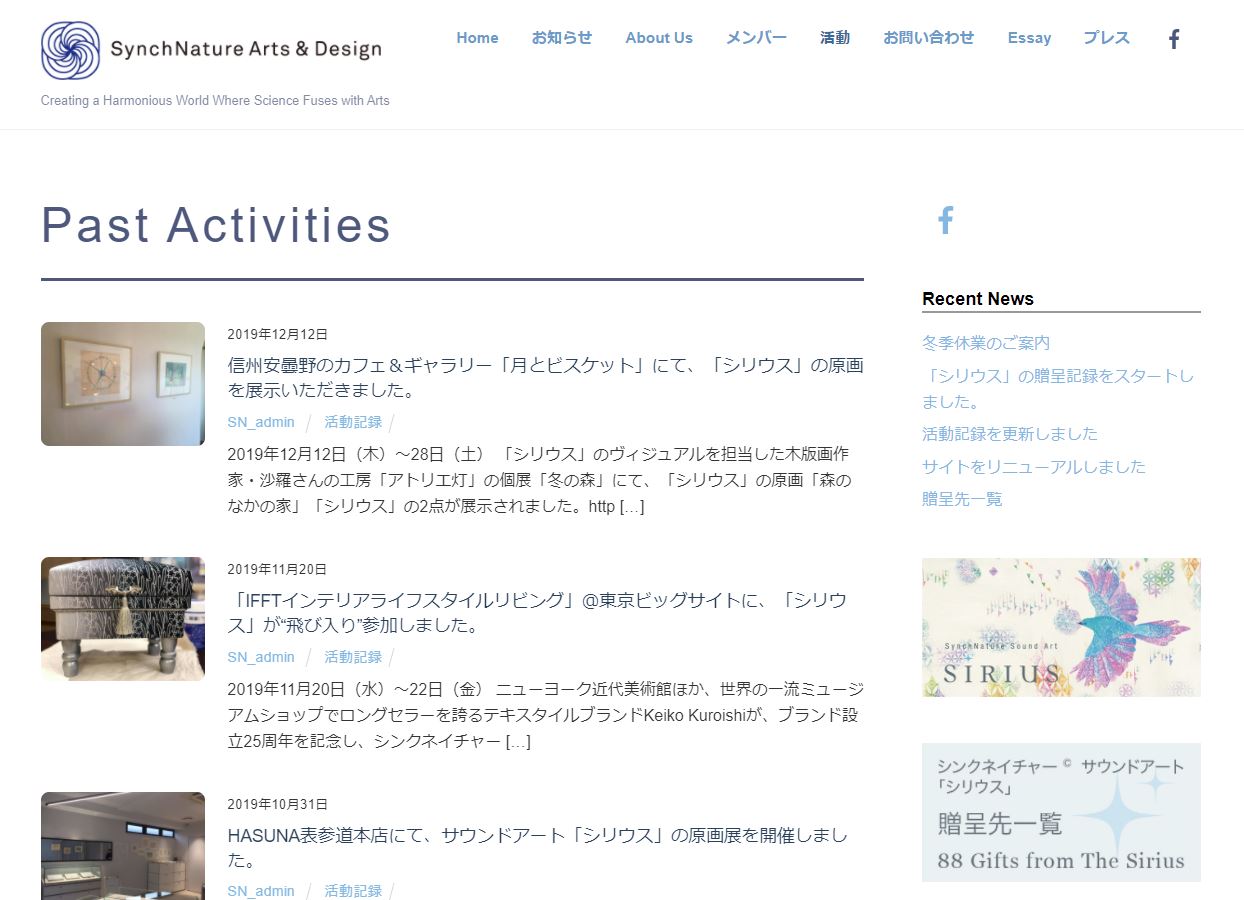Click the SIRIUS blue bird banner
The width and height of the screenshot is (1244, 900).
pyautogui.click(x=1060, y=627)
